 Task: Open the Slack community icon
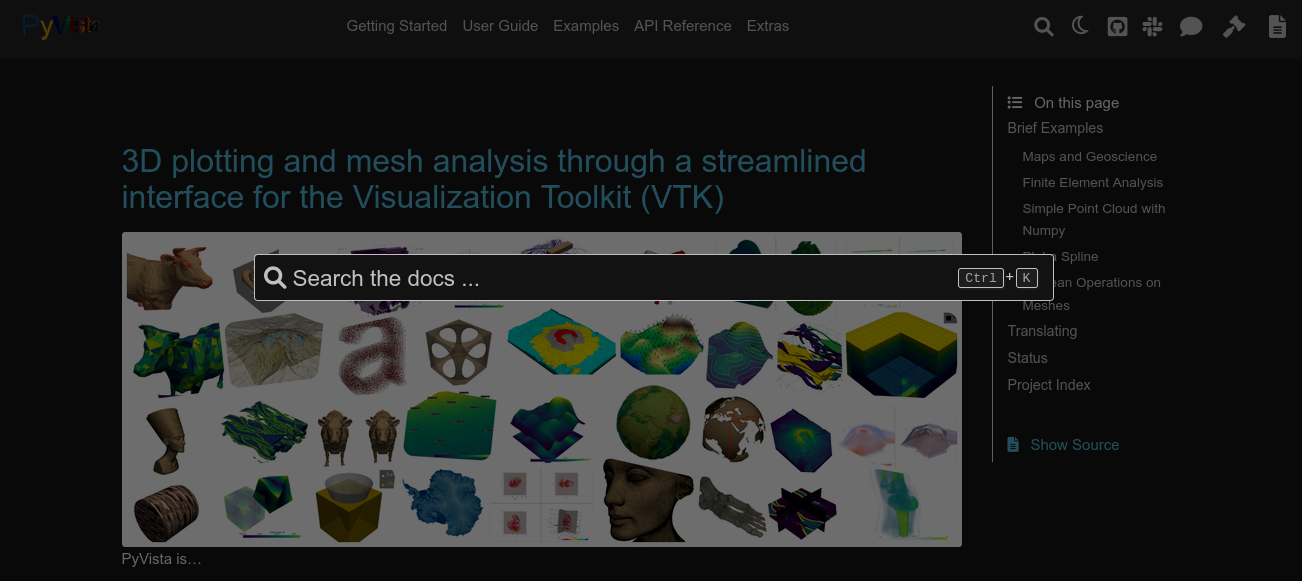tap(1152, 26)
